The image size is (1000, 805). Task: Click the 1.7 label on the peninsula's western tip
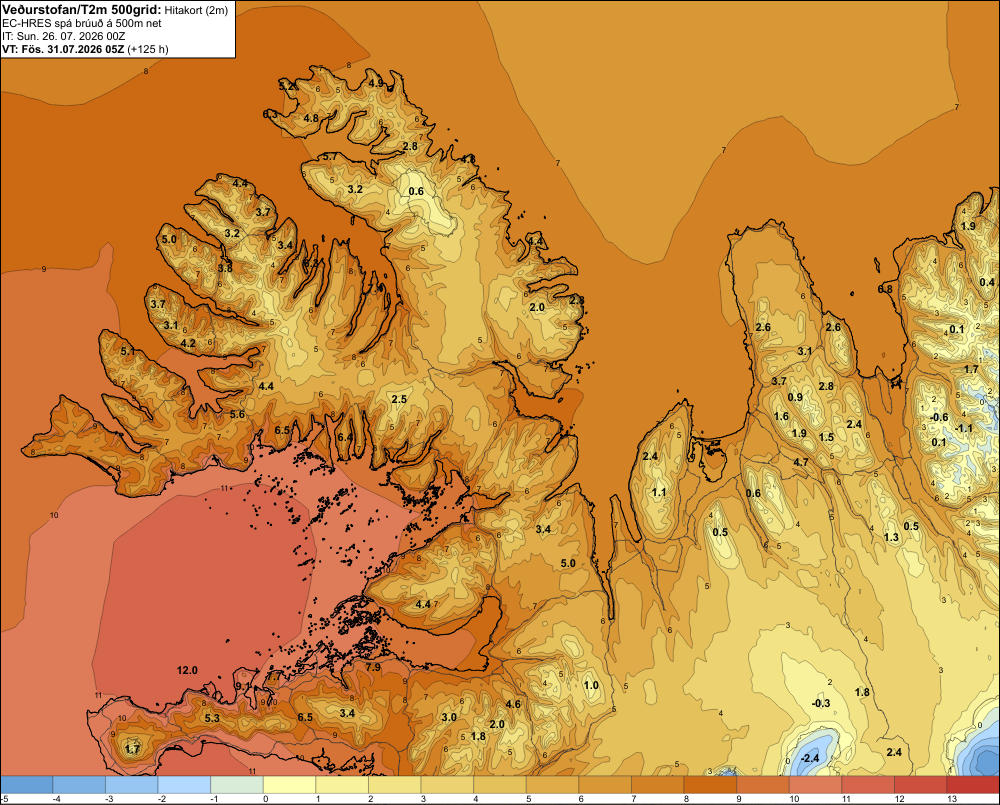tap(132, 749)
